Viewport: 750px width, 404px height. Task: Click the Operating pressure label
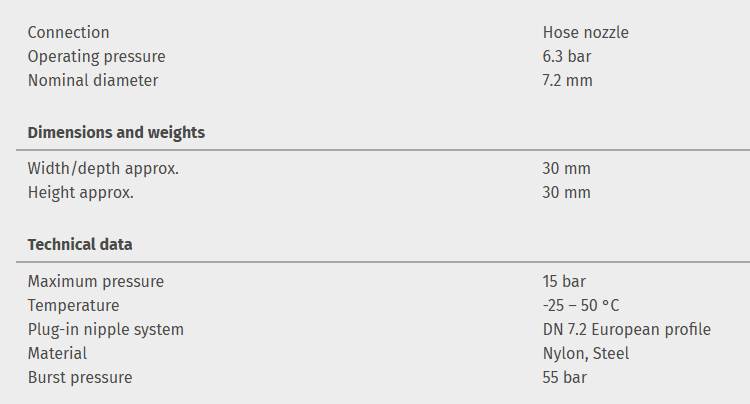[96, 57]
